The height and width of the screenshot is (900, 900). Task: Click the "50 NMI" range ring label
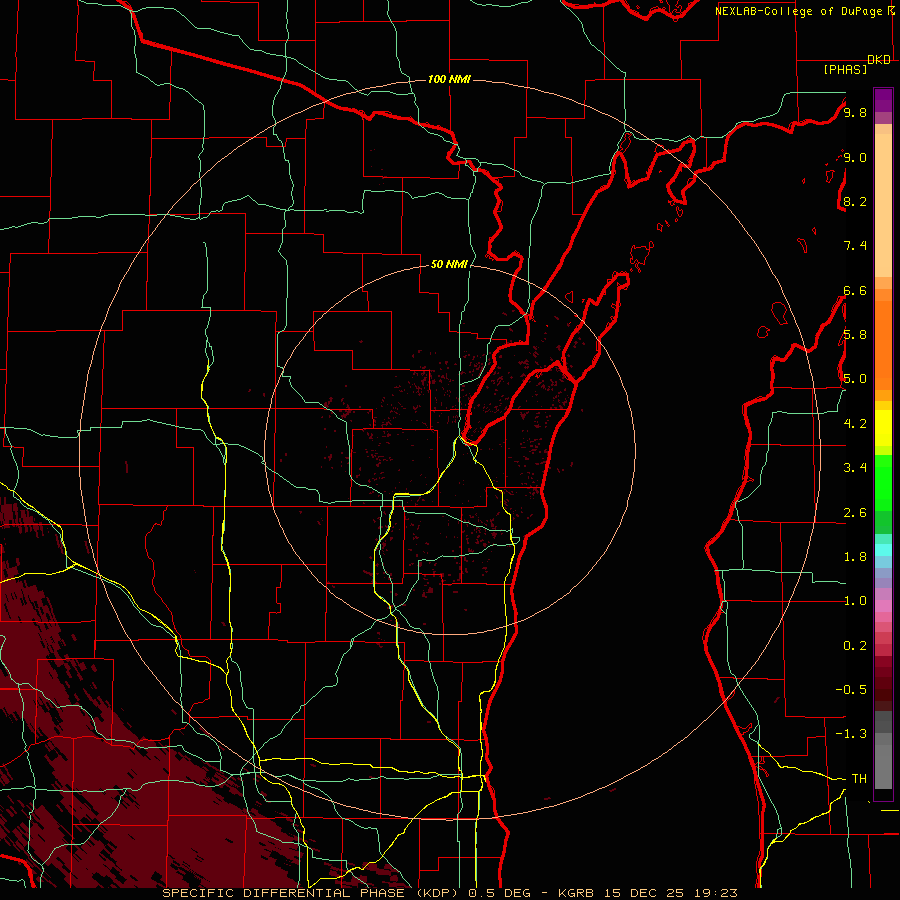pos(449,264)
